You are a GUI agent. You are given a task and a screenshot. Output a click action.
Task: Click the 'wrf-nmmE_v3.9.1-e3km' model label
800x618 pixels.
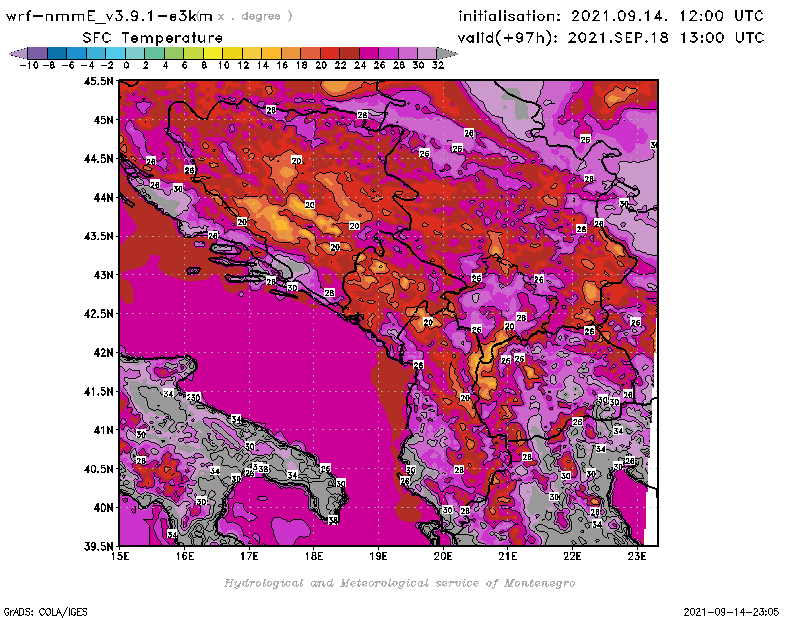109,16
